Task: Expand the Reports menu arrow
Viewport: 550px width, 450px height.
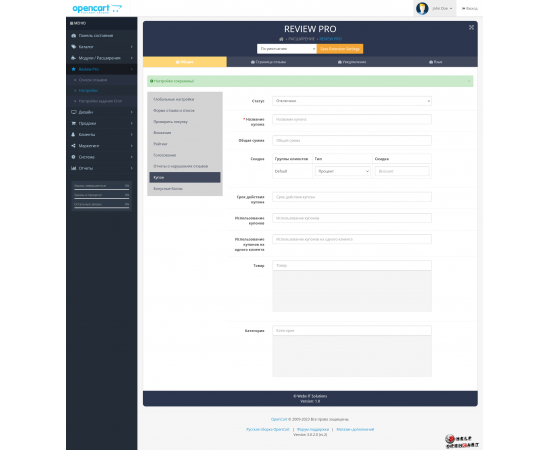Action: pyautogui.click(x=132, y=168)
